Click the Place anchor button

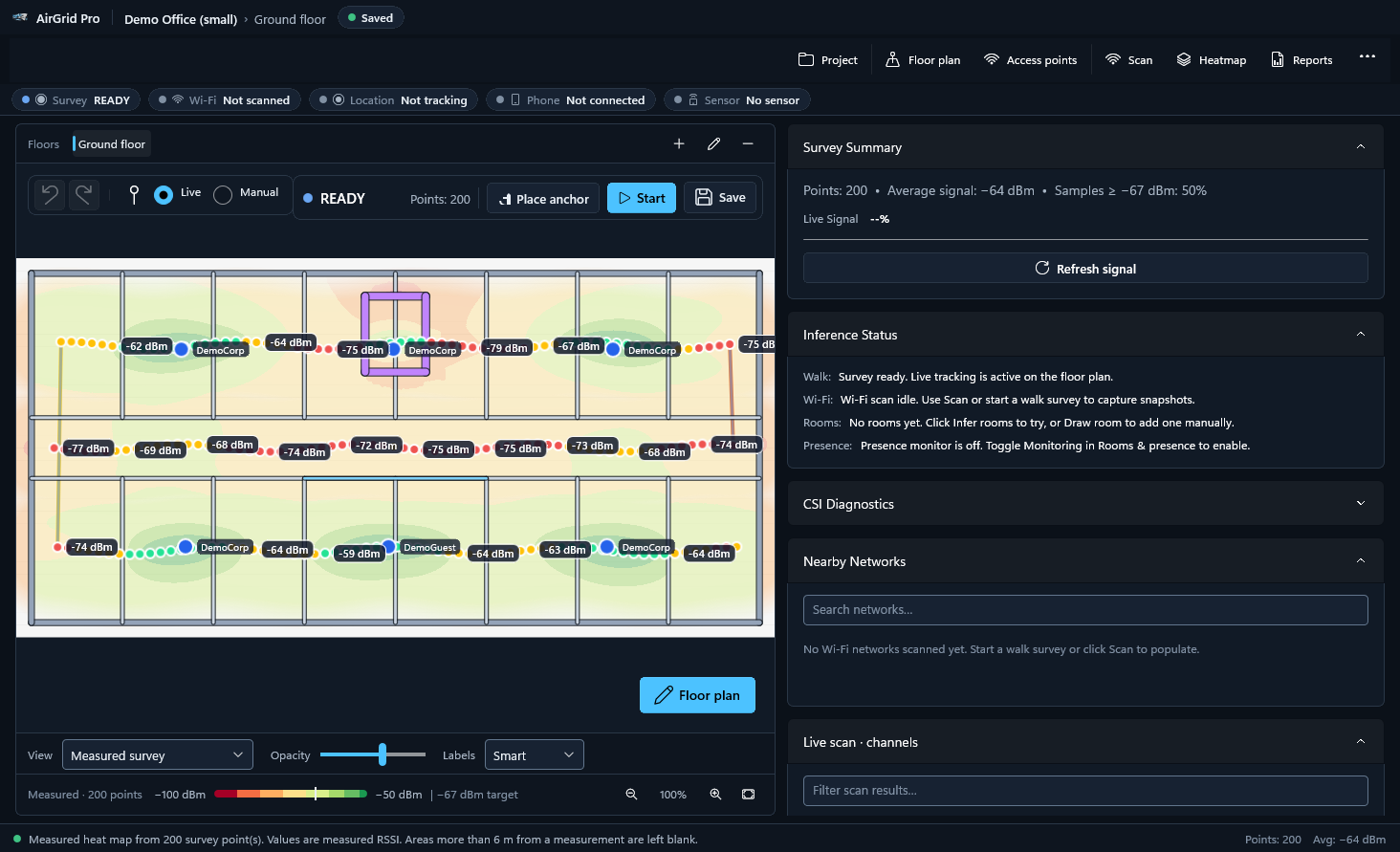tap(544, 198)
